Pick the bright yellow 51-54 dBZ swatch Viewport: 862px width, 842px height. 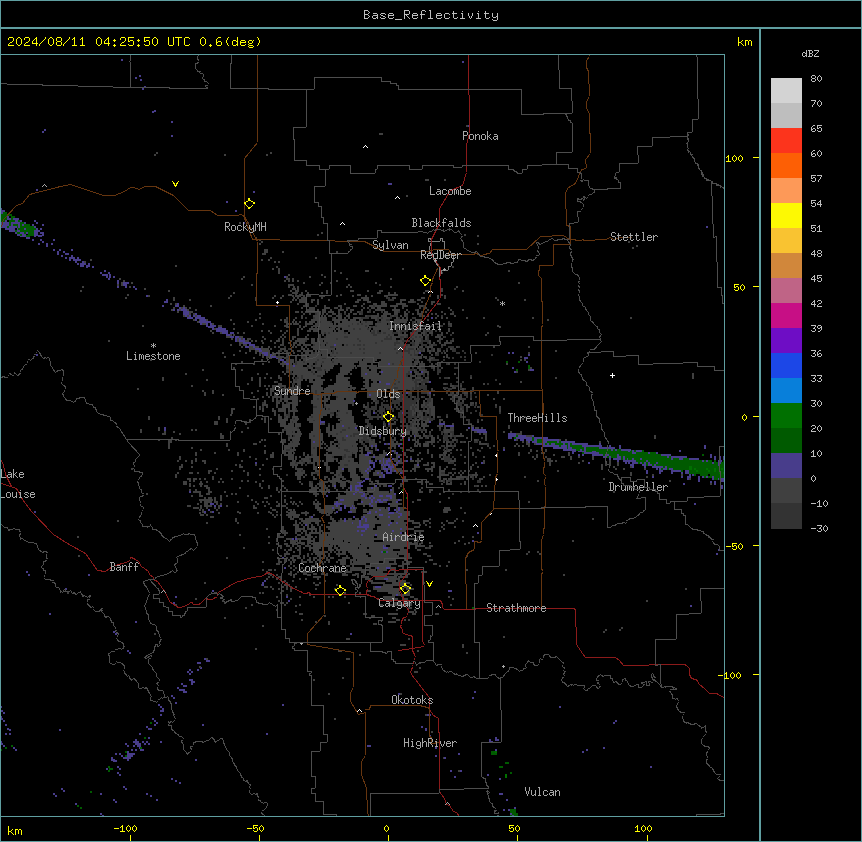786,215
